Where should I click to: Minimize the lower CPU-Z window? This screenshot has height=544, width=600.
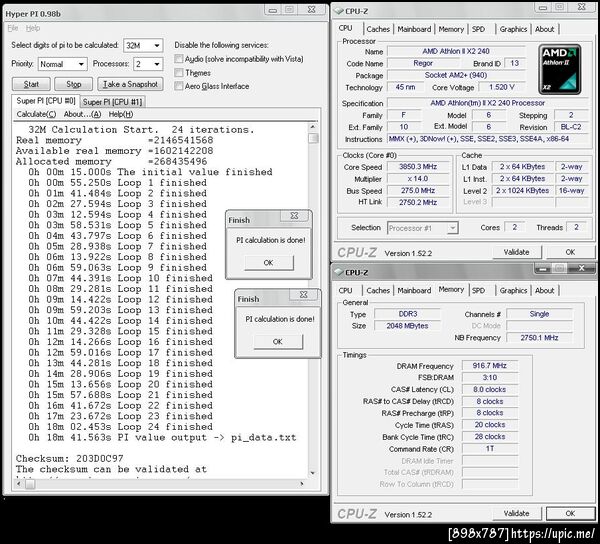543,268
